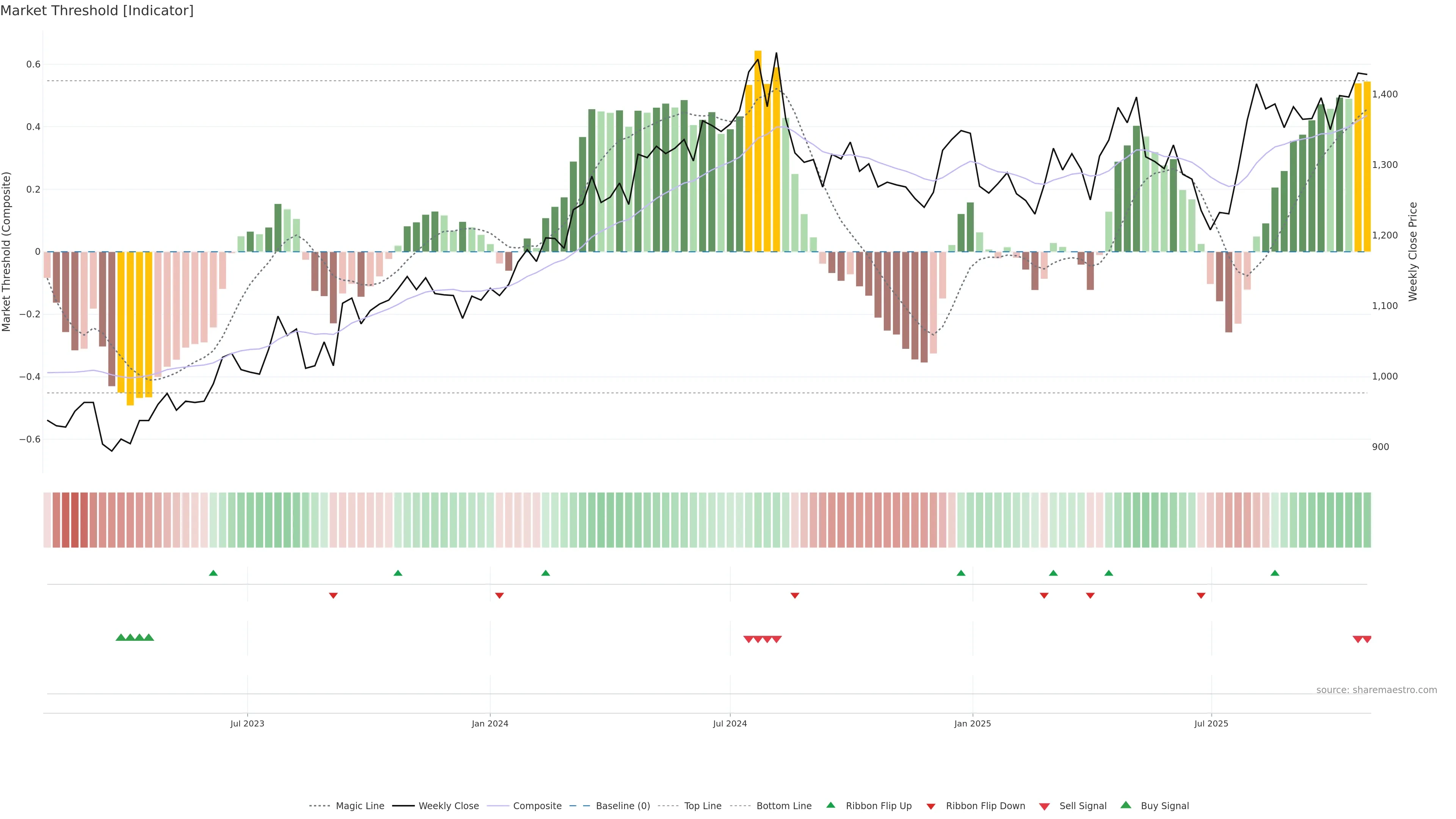This screenshot has width=1456, height=819.
Task: Click the Buy Signal legend item
Action: coord(1164,806)
